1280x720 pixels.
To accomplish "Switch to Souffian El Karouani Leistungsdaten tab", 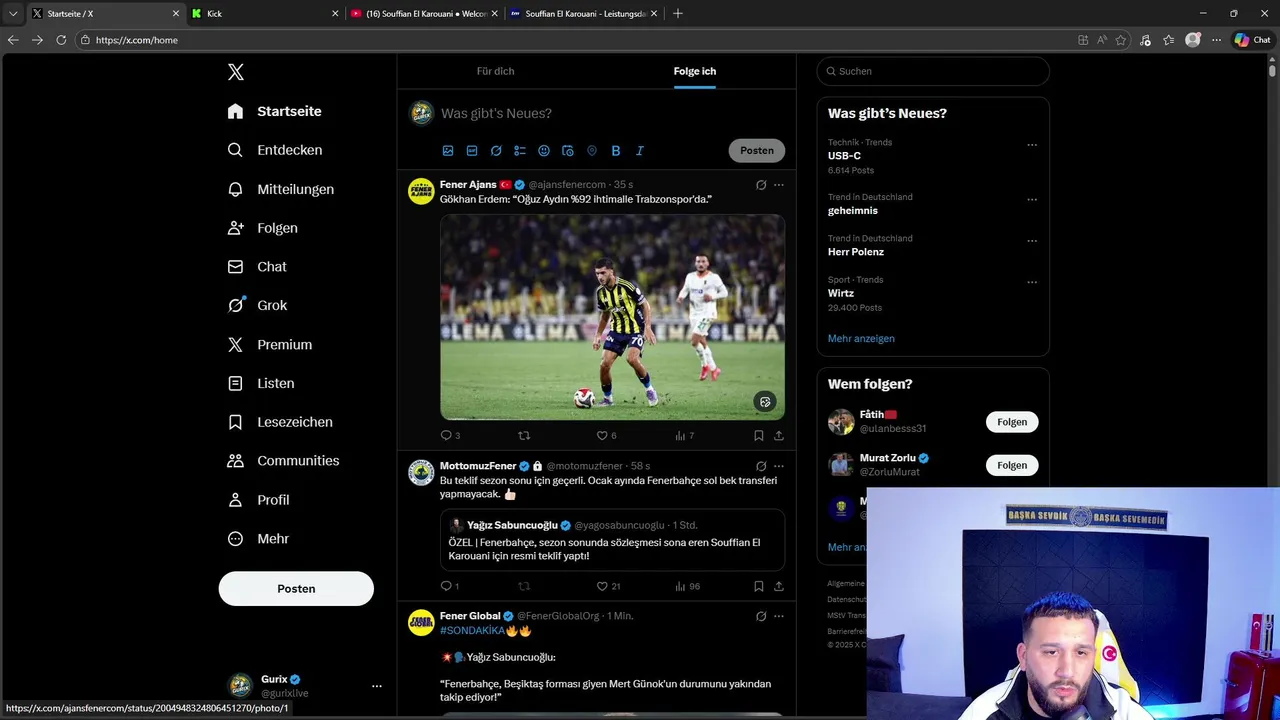I will 584,14.
